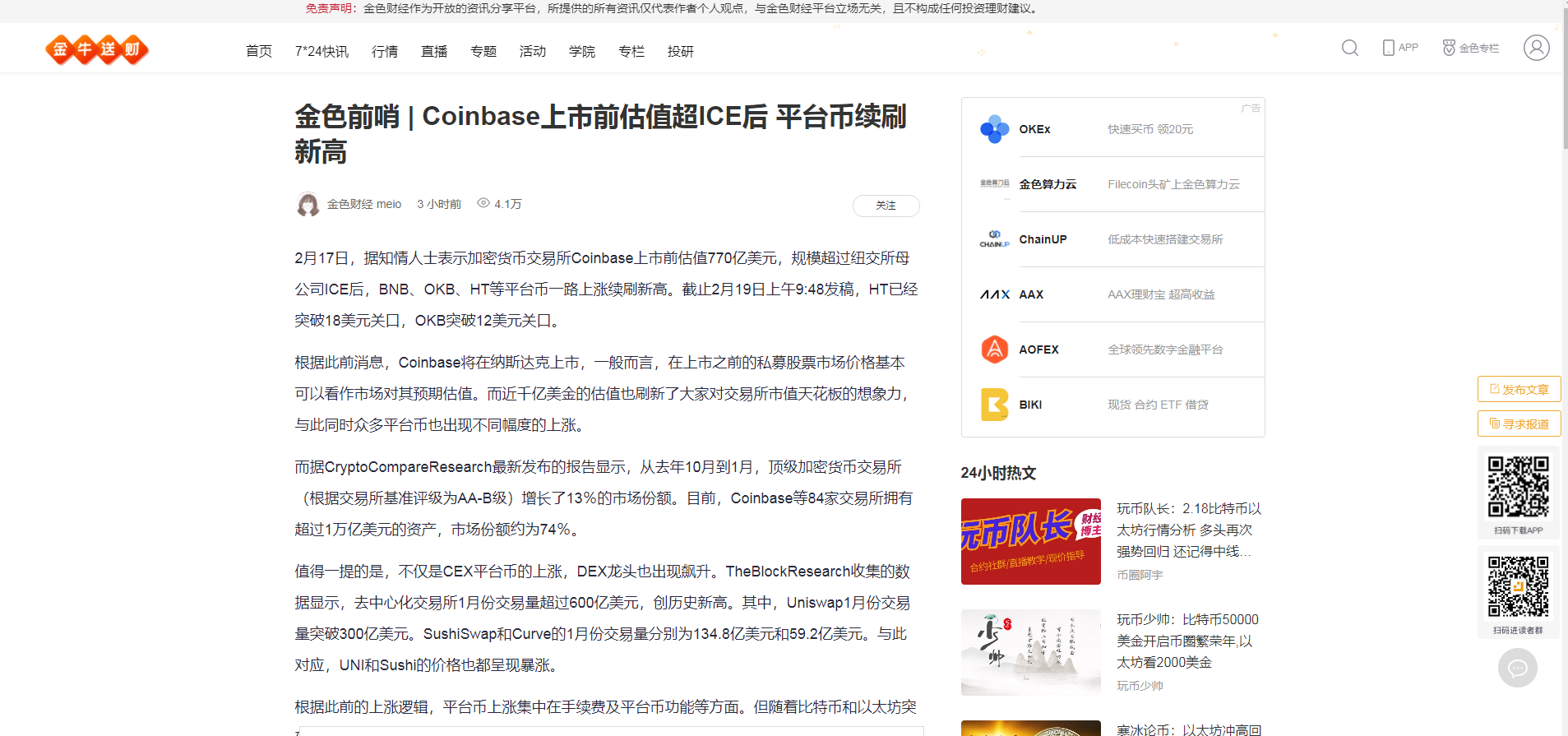Image resolution: width=1568 pixels, height=736 pixels.
Task: Click the 扫码进读者群 QR code
Action: [x=1518, y=587]
